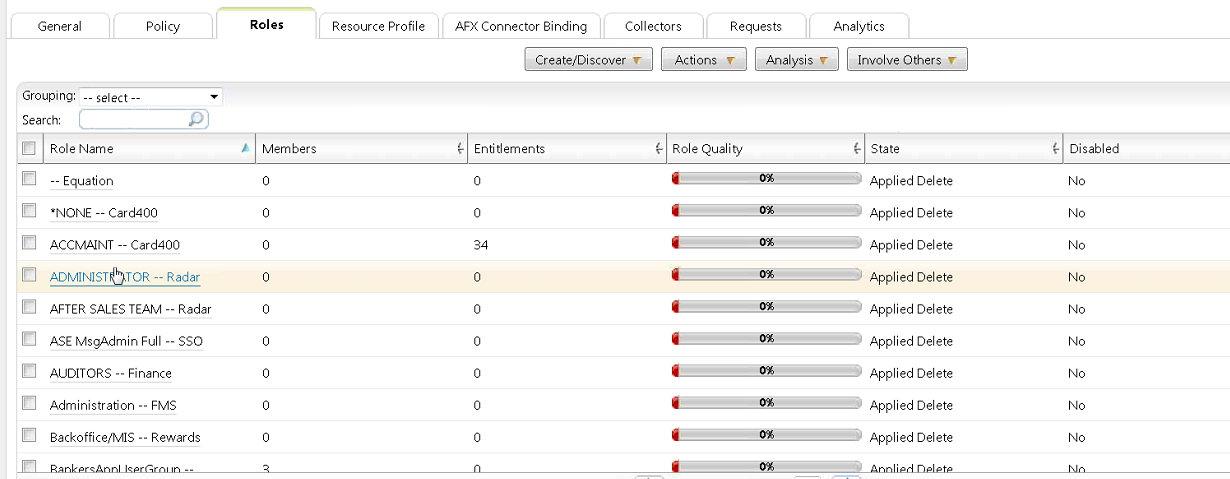Open the Grouping select dropdown

point(150,97)
